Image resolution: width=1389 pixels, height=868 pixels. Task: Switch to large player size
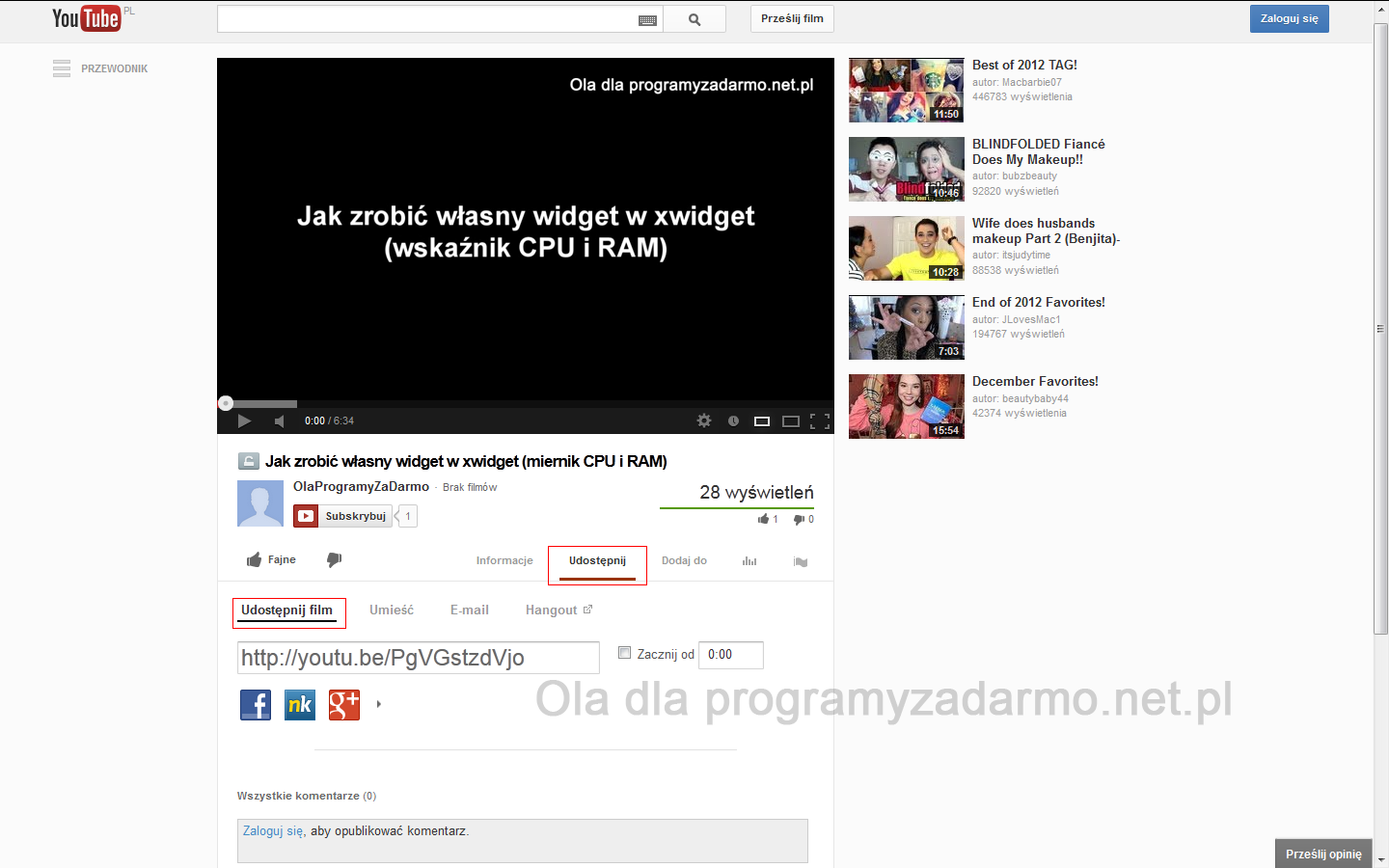tap(791, 421)
